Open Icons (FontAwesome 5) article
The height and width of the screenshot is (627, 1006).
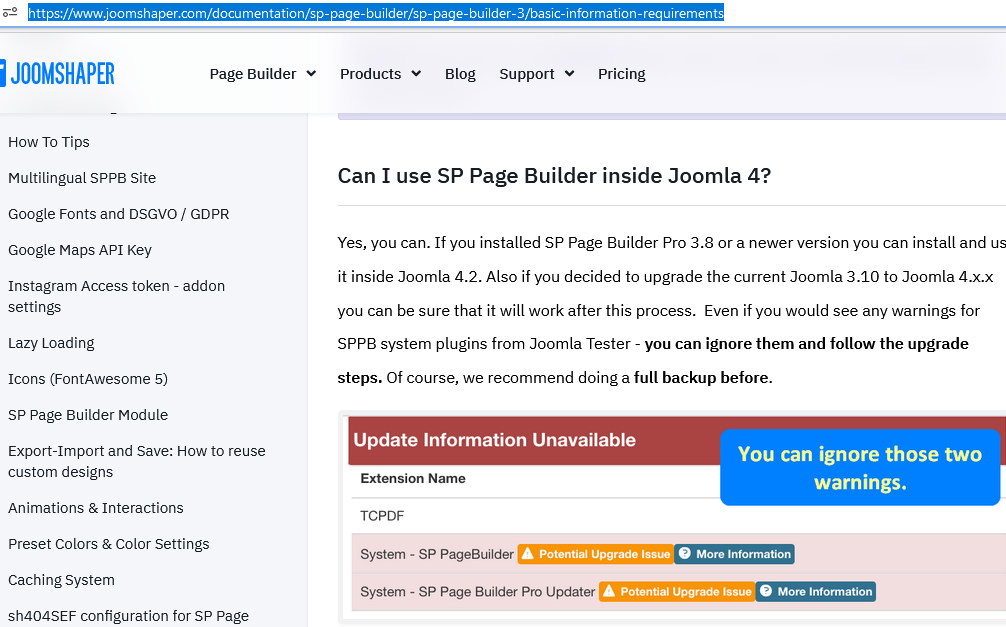(88, 379)
